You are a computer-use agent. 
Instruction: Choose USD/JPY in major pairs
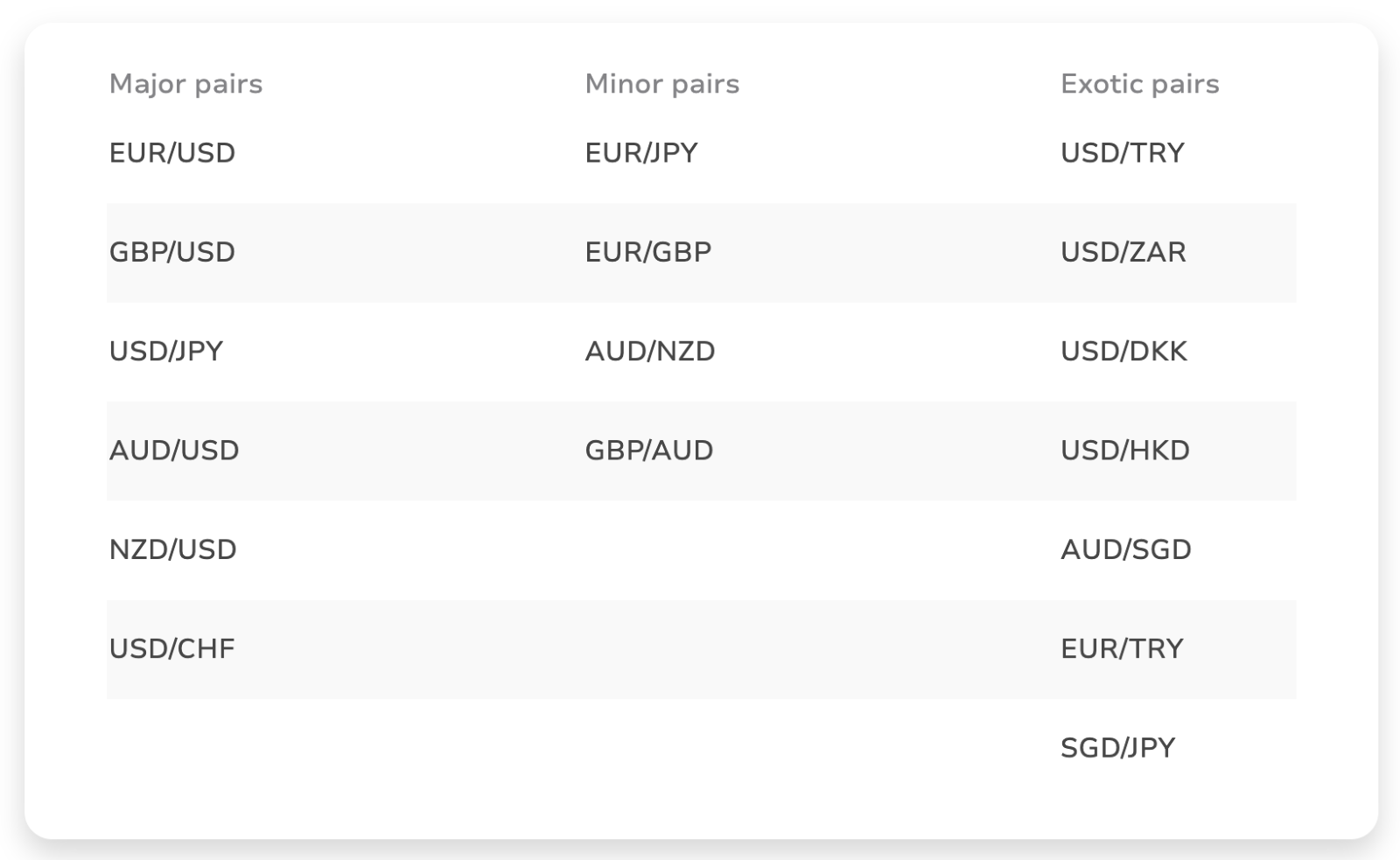pyautogui.click(x=166, y=351)
